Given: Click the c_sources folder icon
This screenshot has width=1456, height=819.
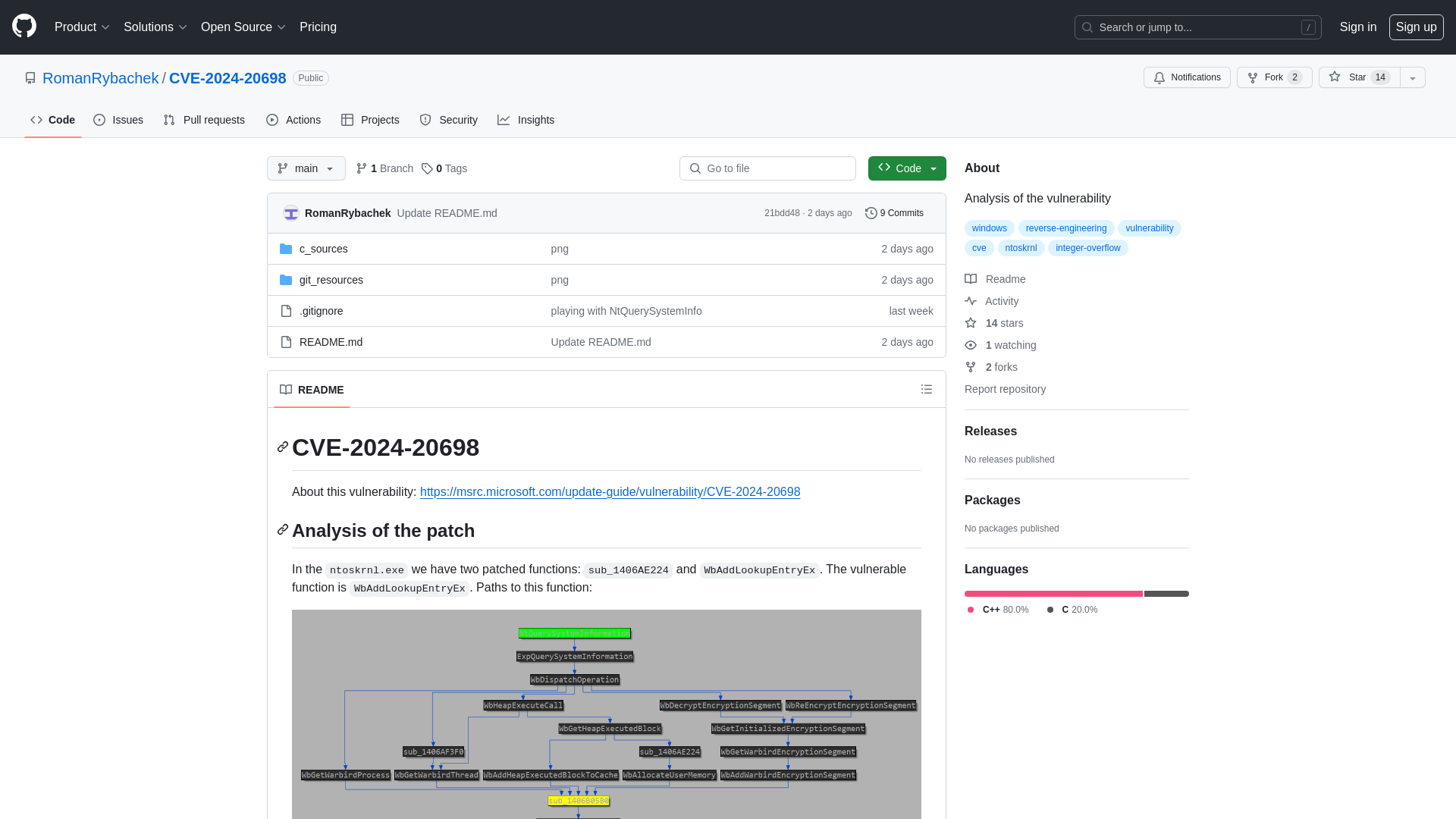Looking at the screenshot, I should (286, 249).
